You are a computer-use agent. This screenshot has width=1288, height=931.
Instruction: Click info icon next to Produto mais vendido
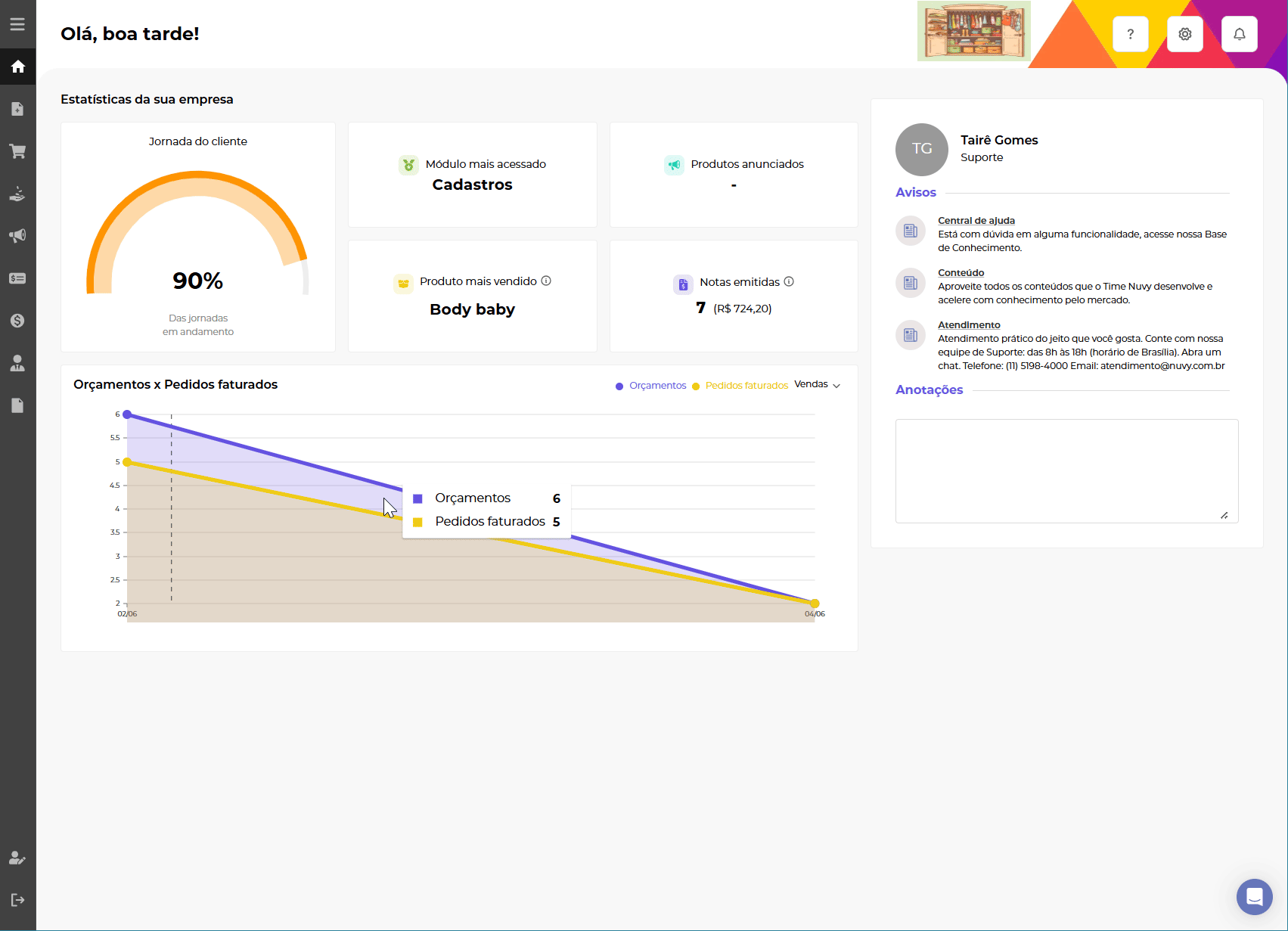[x=546, y=281]
